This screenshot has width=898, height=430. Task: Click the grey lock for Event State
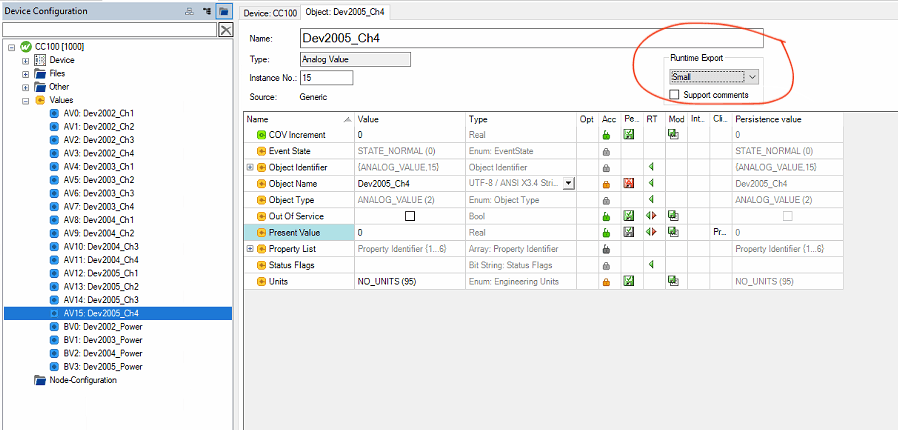[606, 152]
